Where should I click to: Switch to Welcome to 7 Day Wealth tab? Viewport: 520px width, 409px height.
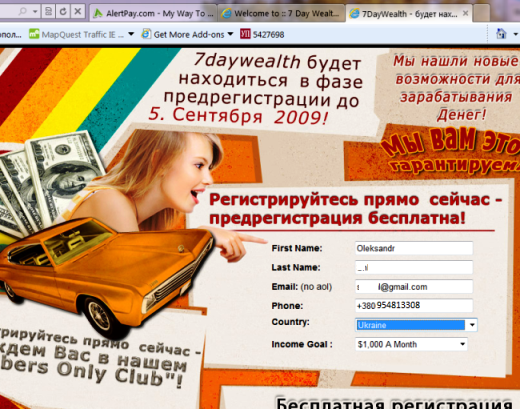point(282,13)
